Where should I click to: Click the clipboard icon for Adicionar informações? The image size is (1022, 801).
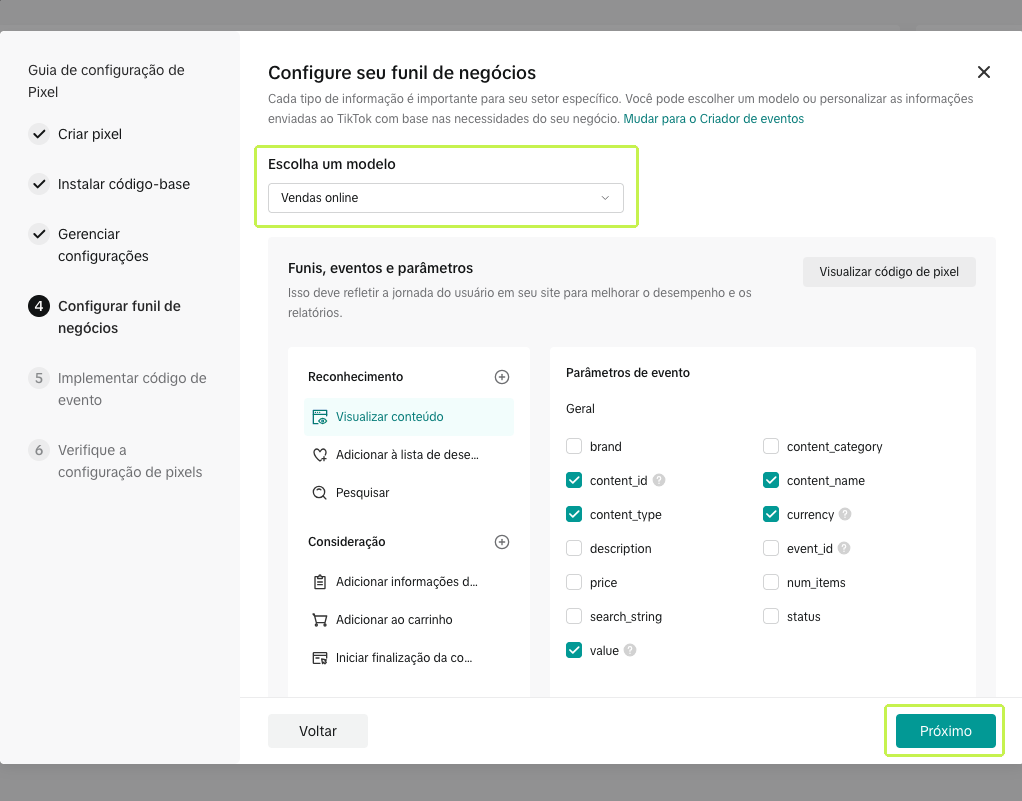319,582
